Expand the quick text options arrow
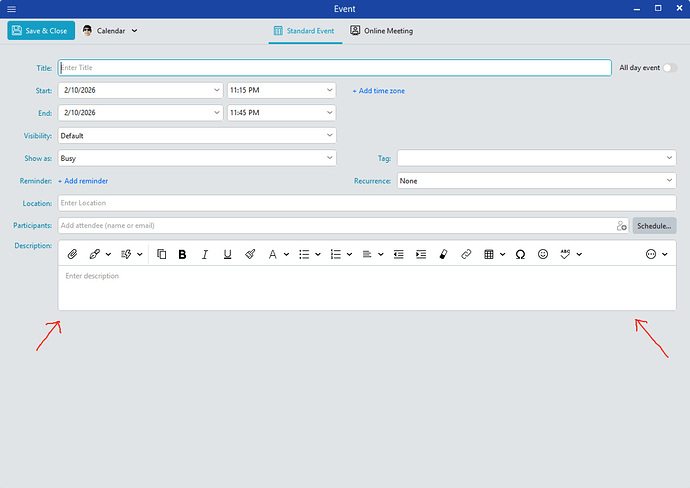The height and width of the screenshot is (488, 690). coord(139,254)
